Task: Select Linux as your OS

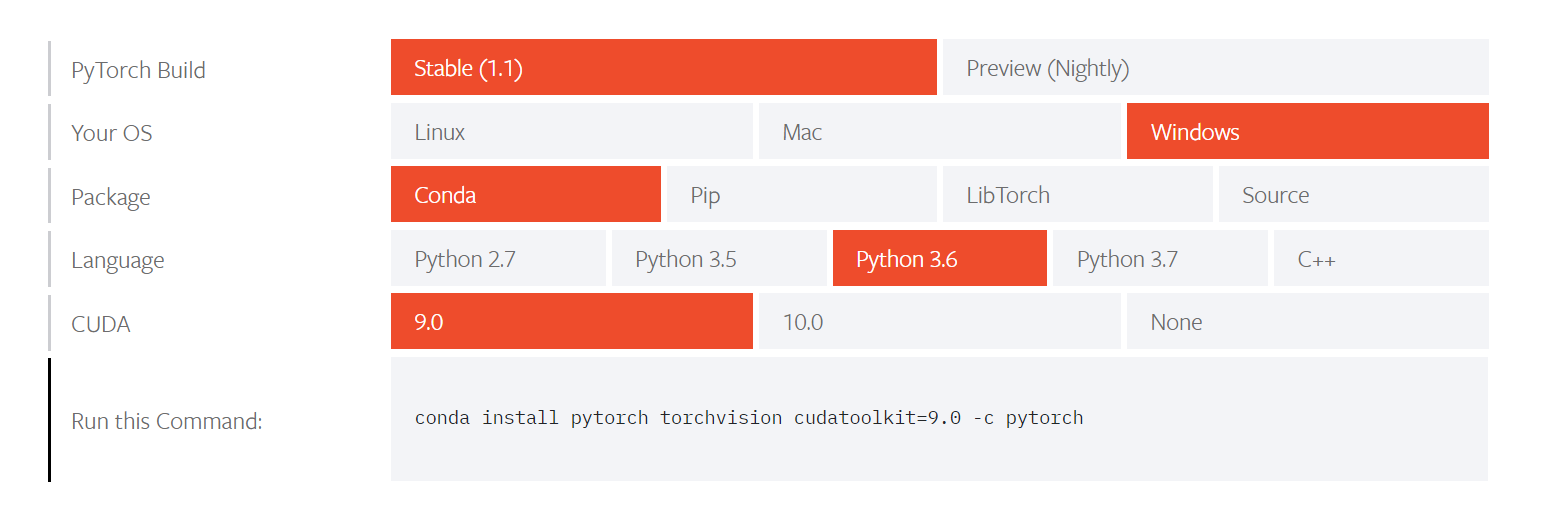Action: (x=571, y=131)
